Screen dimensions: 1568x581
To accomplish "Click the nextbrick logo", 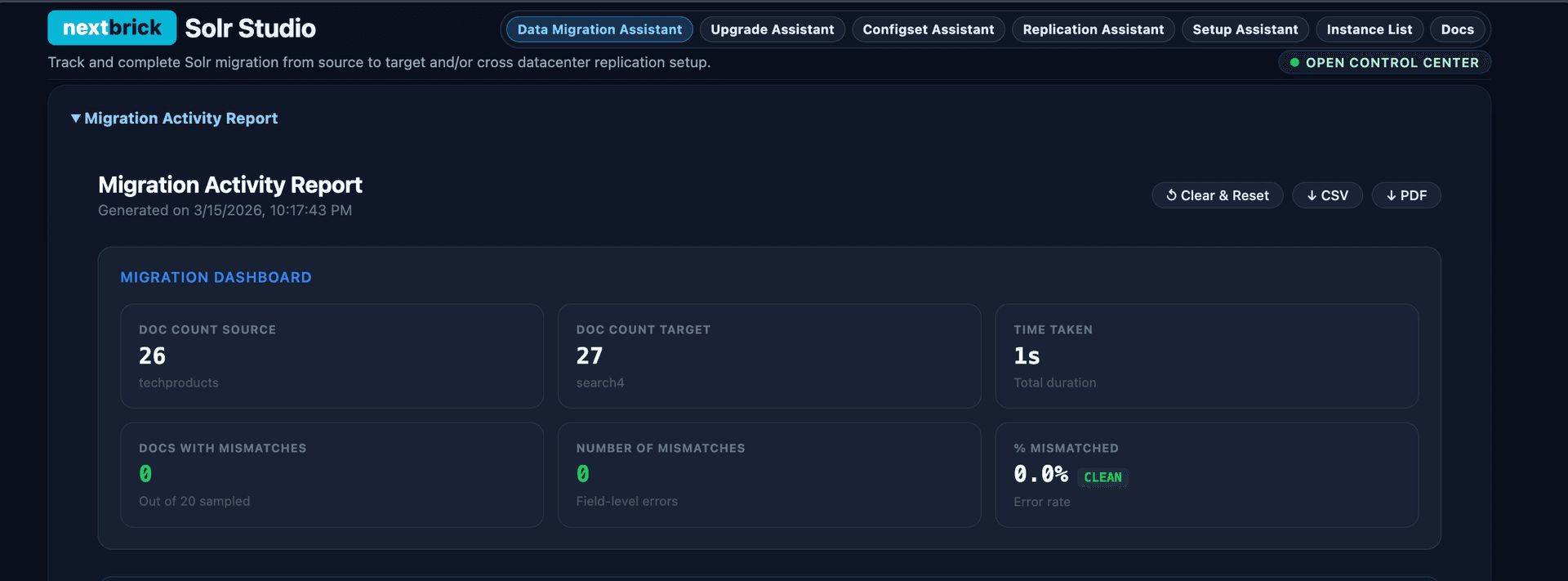I will 112,28.
